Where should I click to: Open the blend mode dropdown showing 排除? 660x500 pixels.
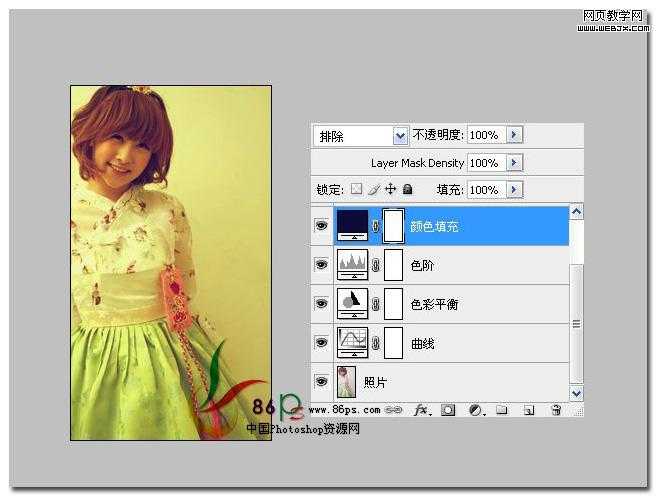click(x=360, y=136)
